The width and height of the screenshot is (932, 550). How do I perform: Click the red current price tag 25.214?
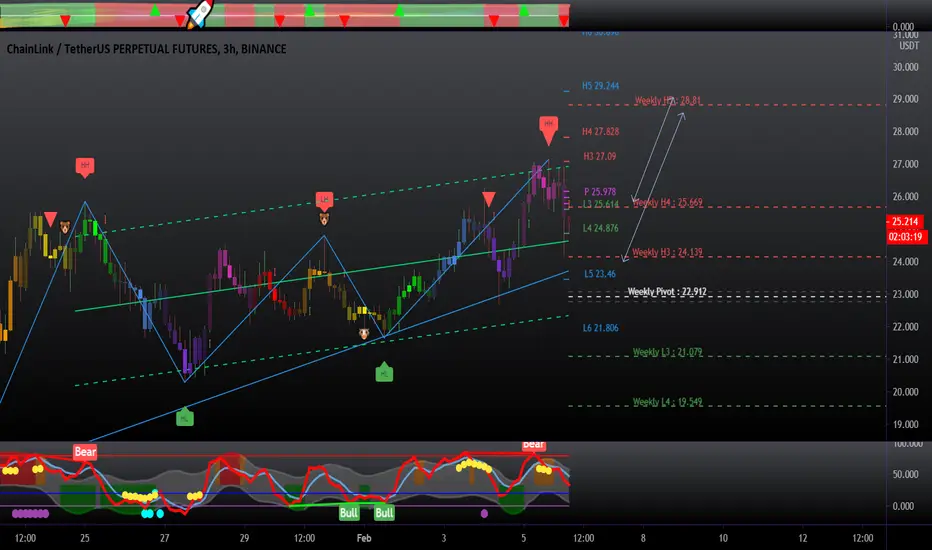pos(905,222)
